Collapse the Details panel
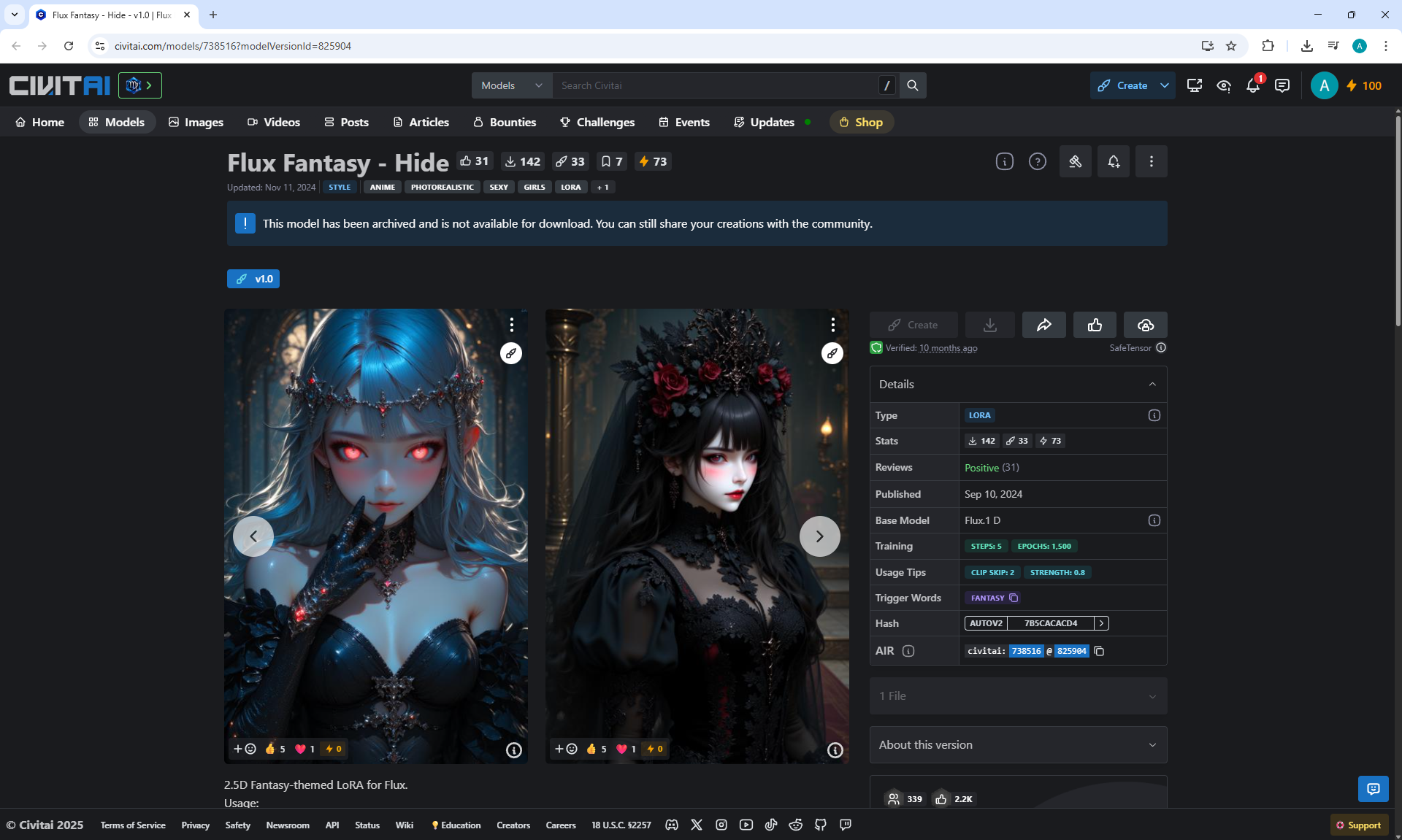This screenshot has height=840, width=1402. (x=1152, y=385)
